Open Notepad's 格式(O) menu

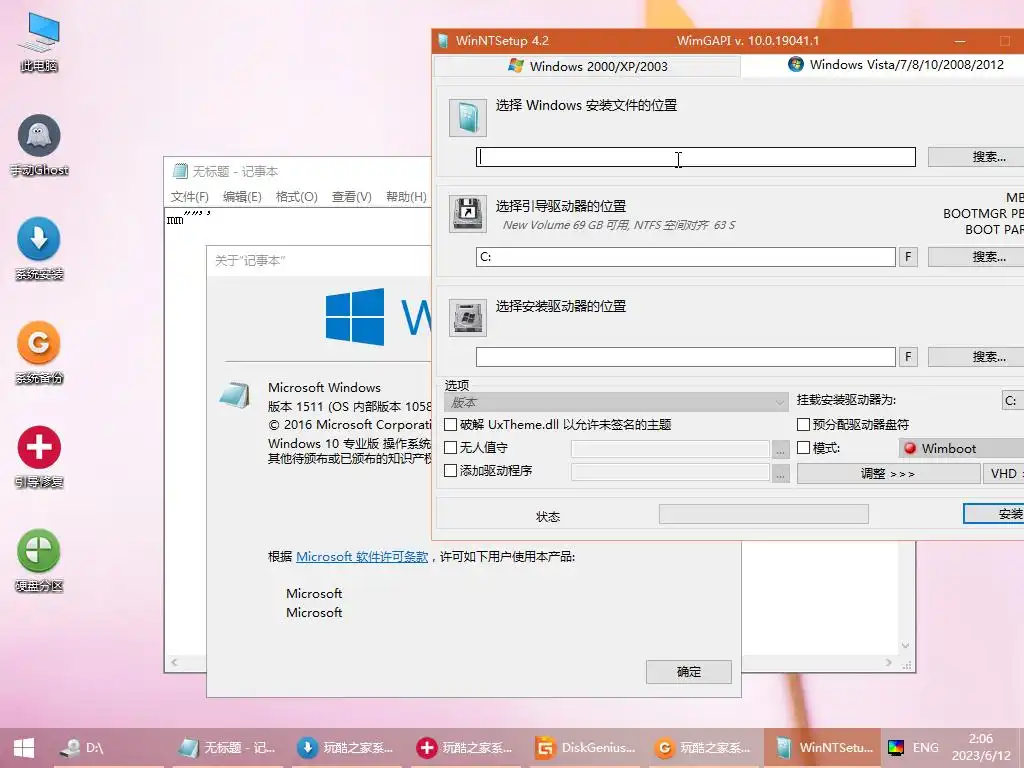[296, 197]
